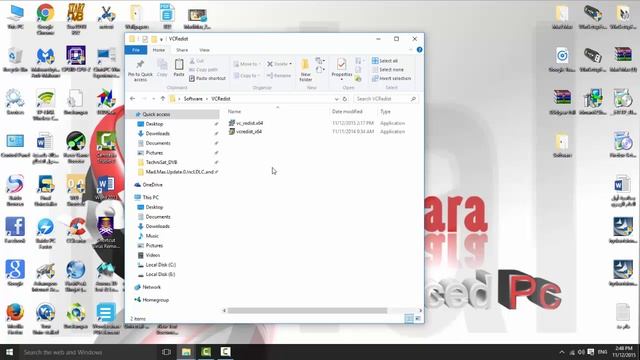This screenshot has height=360, width=640.
Task: Open Google Chrome desktop shortcut
Action: (x=45, y=19)
